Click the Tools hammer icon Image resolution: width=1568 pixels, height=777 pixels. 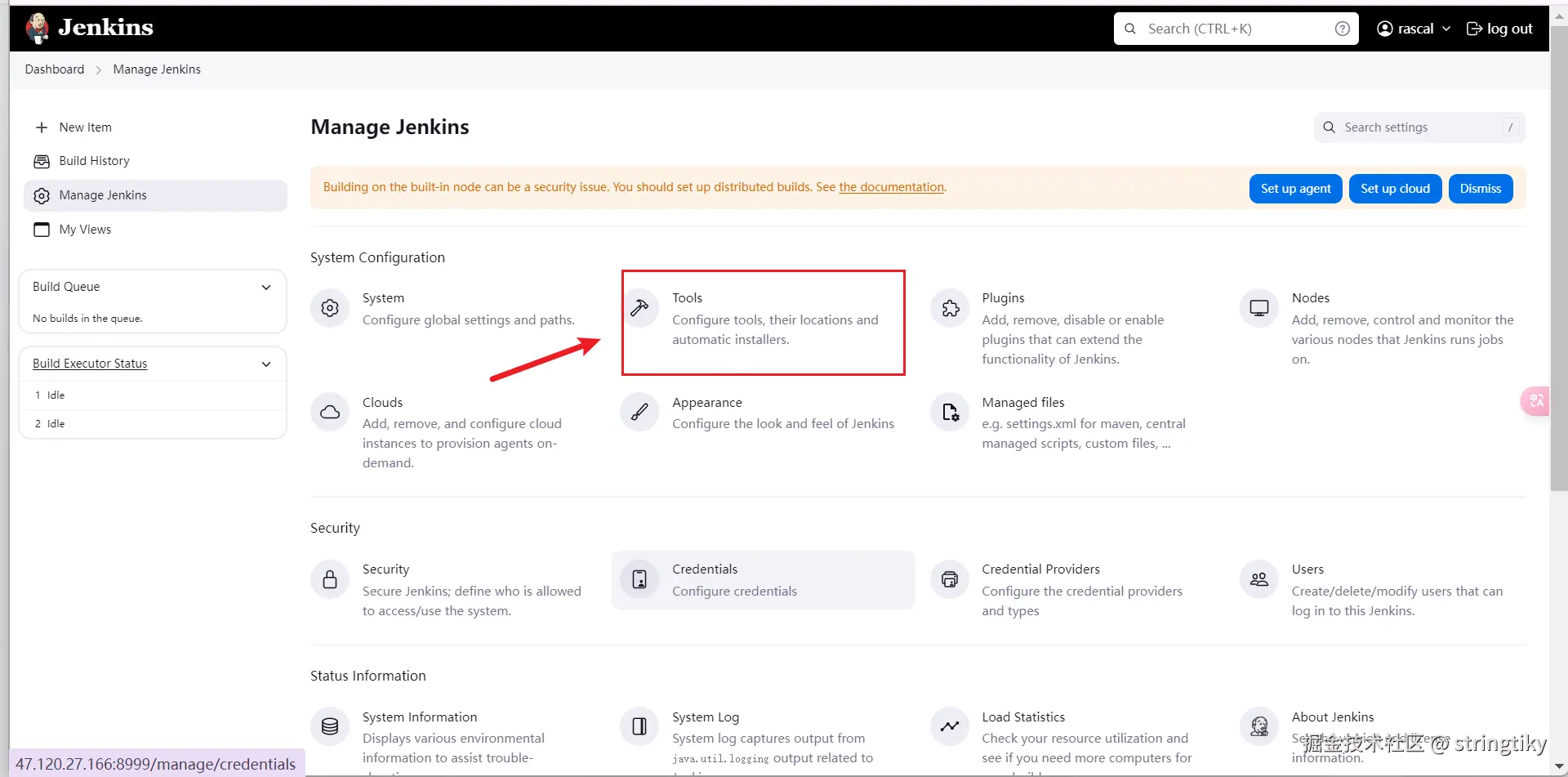pyautogui.click(x=639, y=308)
